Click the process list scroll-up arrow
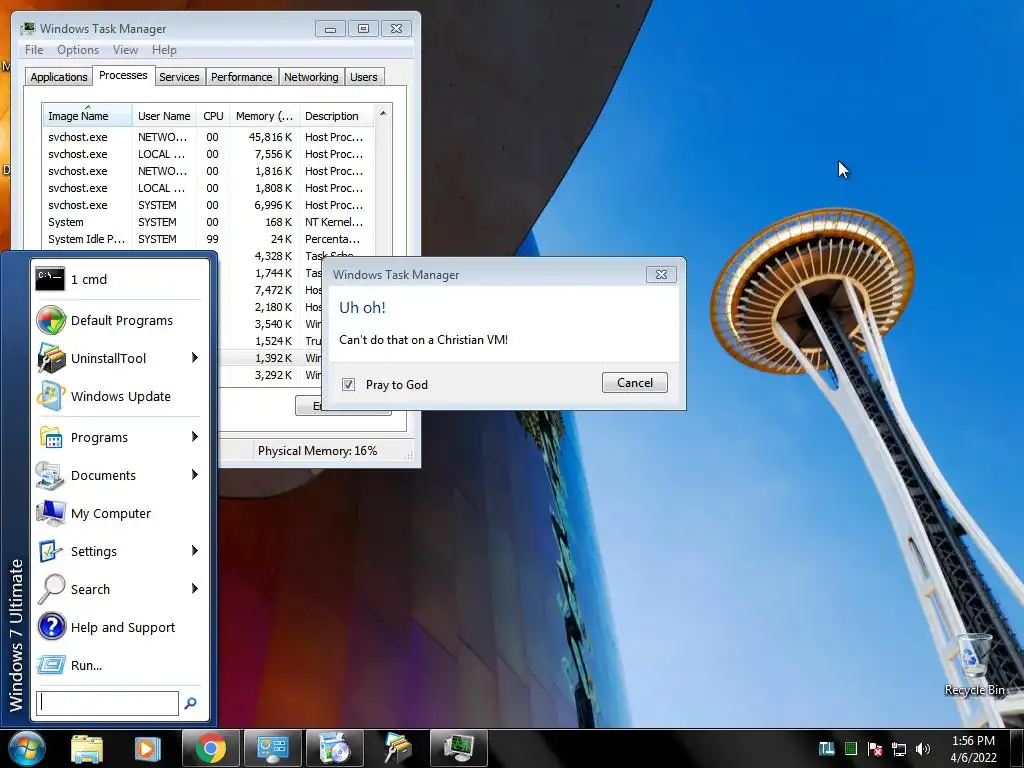 383,114
